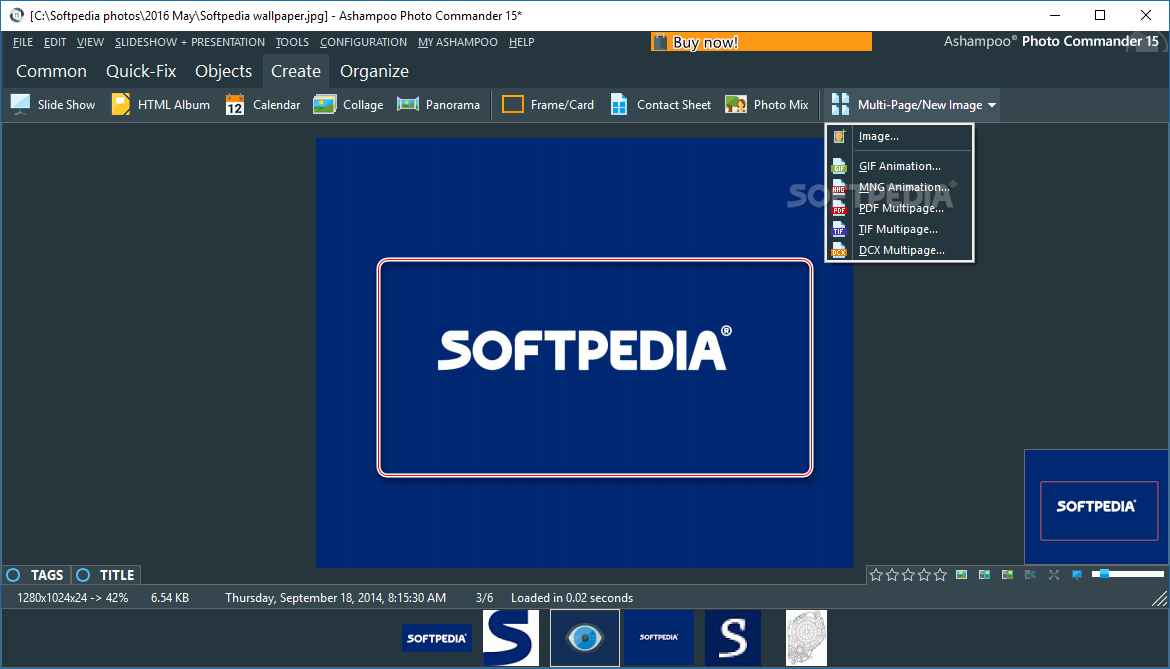This screenshot has height=669, width=1170.
Task: Assign the fifth rating star
Action: [940, 574]
